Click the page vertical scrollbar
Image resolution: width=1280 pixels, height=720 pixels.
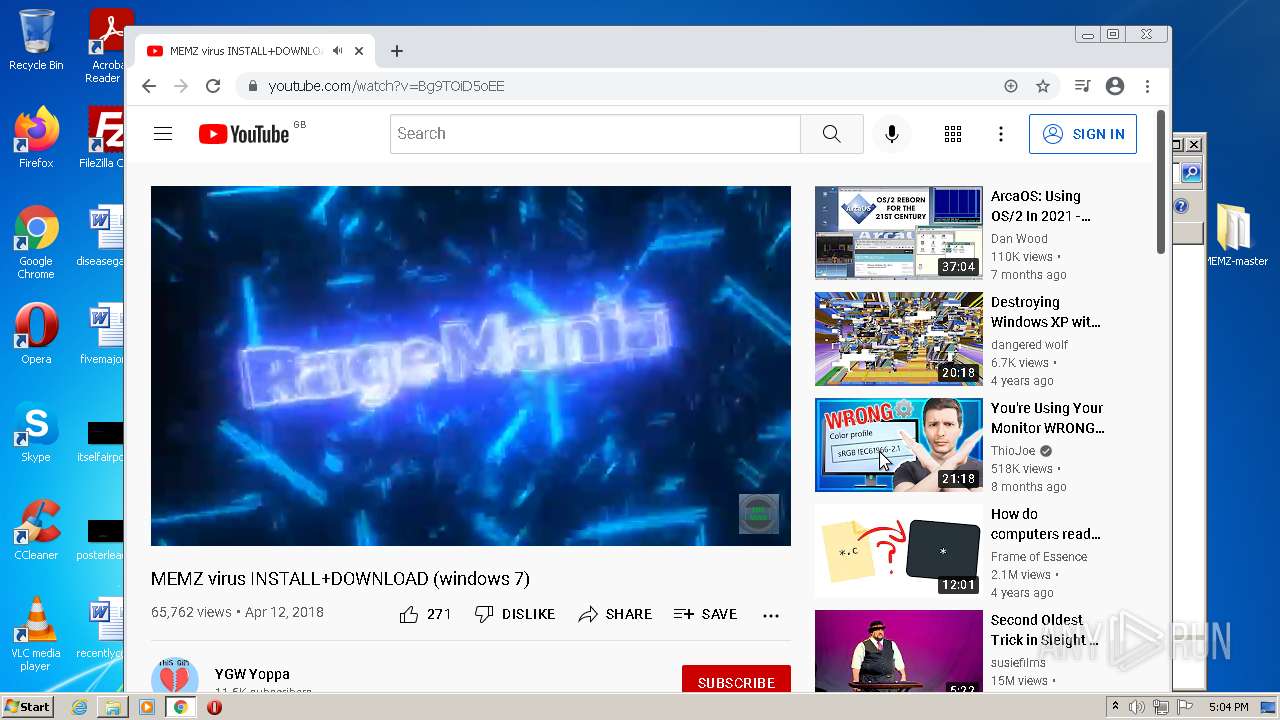pyautogui.click(x=1161, y=180)
